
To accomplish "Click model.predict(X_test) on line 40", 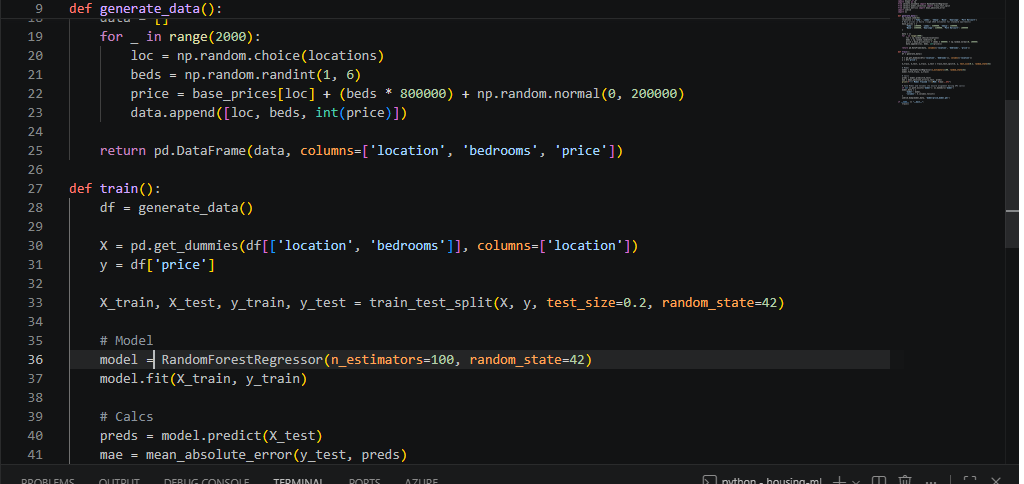I will (x=242, y=435).
